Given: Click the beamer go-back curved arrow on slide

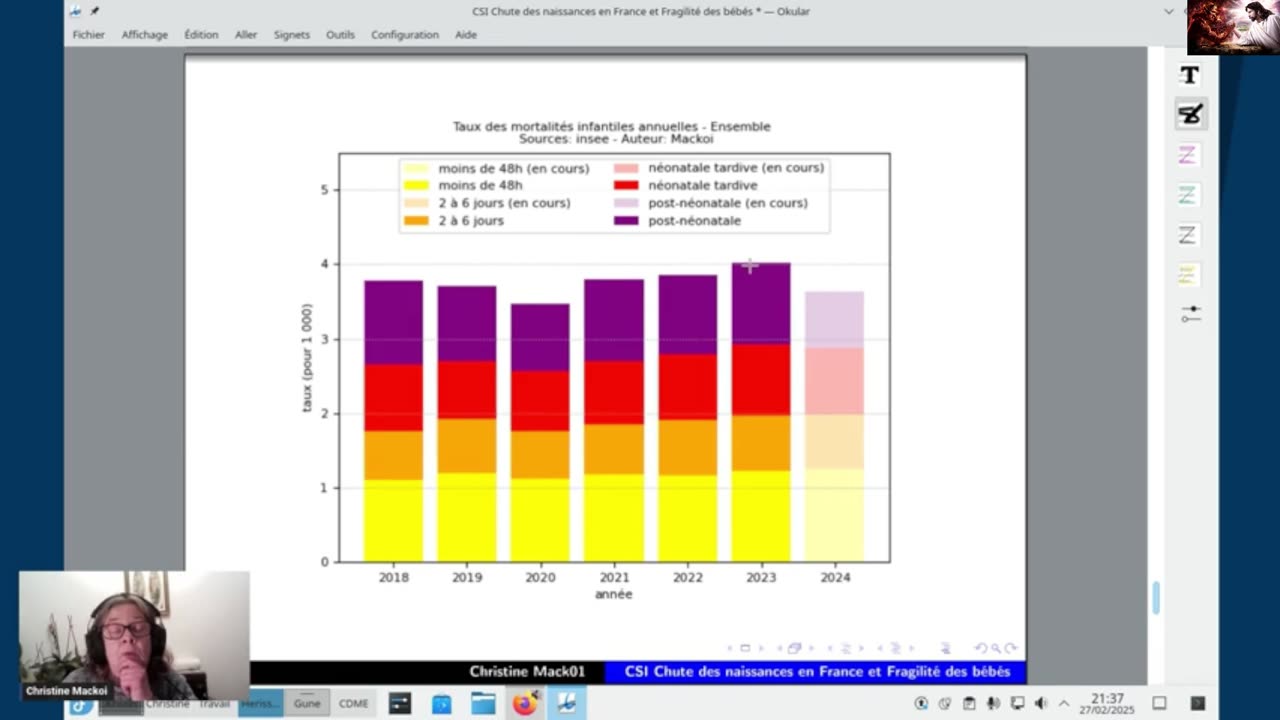Looking at the screenshot, I should click(980, 648).
